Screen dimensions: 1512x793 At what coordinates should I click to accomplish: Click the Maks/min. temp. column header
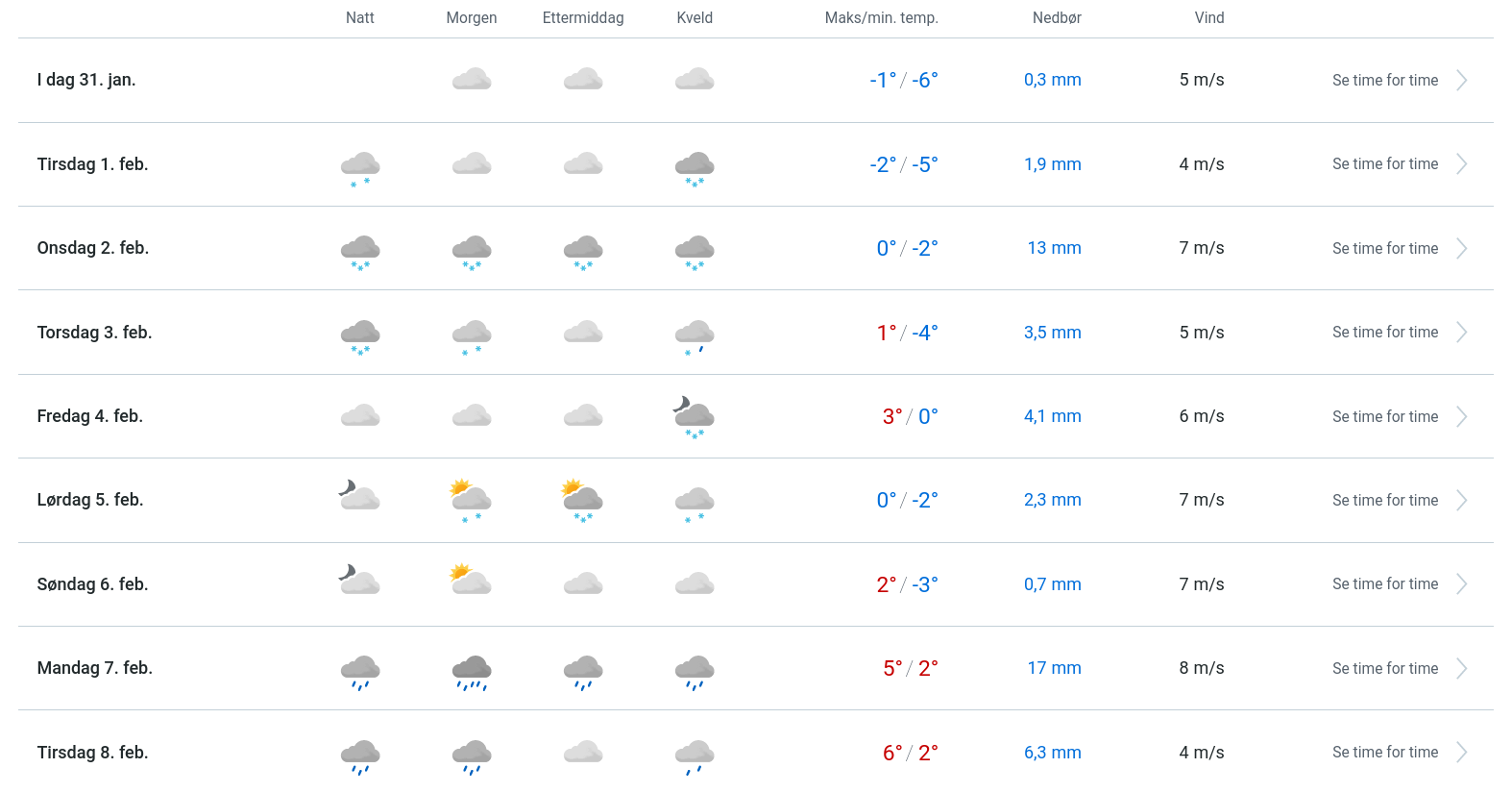881,18
